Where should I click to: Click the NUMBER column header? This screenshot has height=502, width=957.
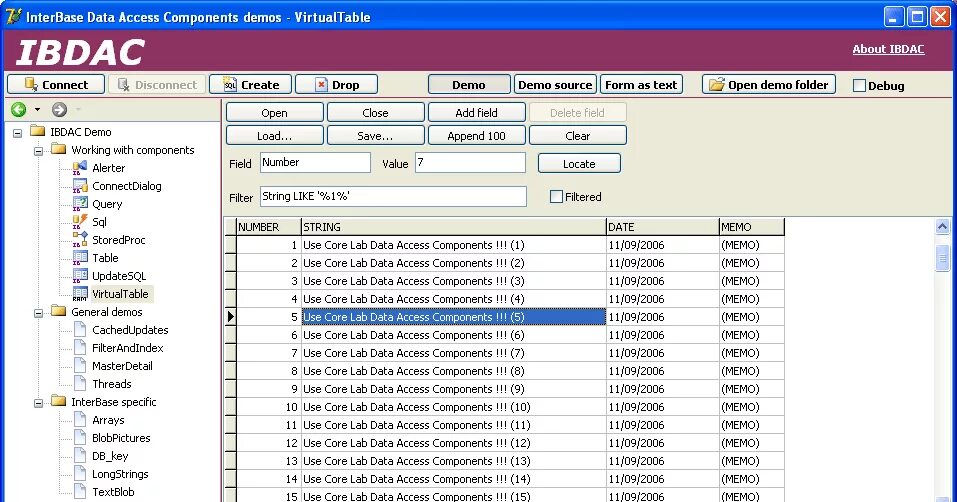[x=269, y=227]
